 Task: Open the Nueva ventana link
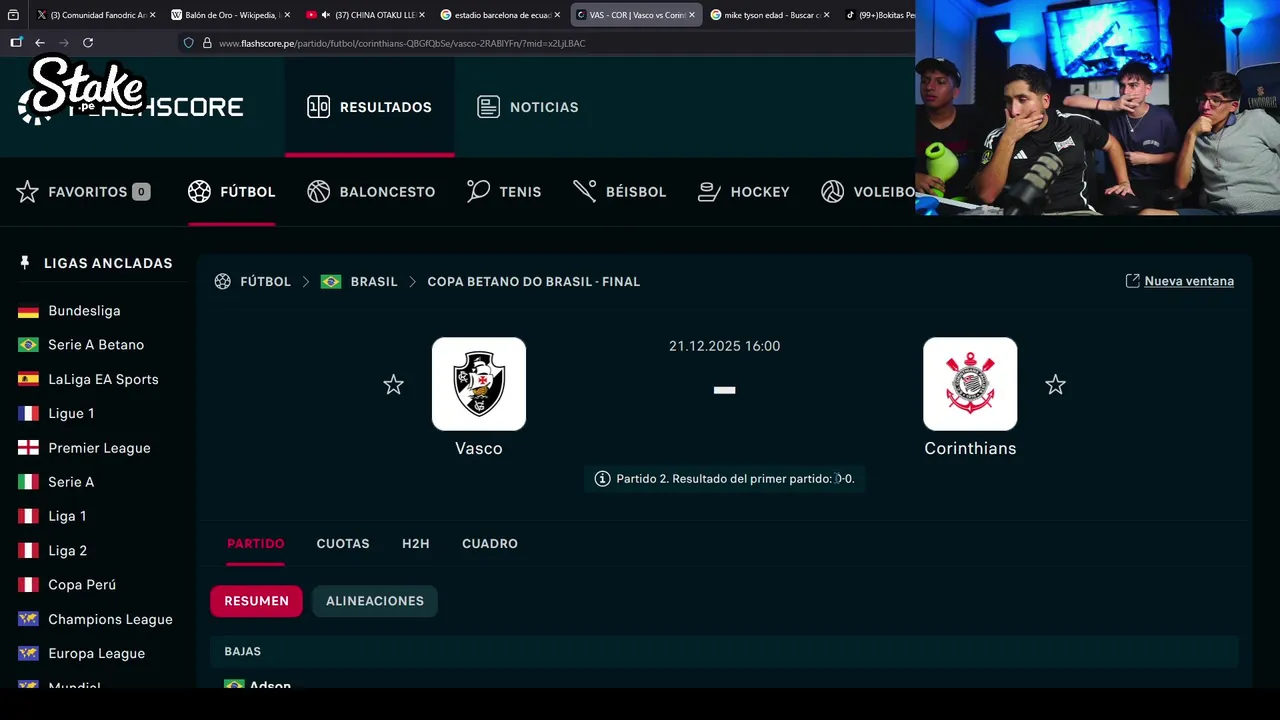[1189, 281]
